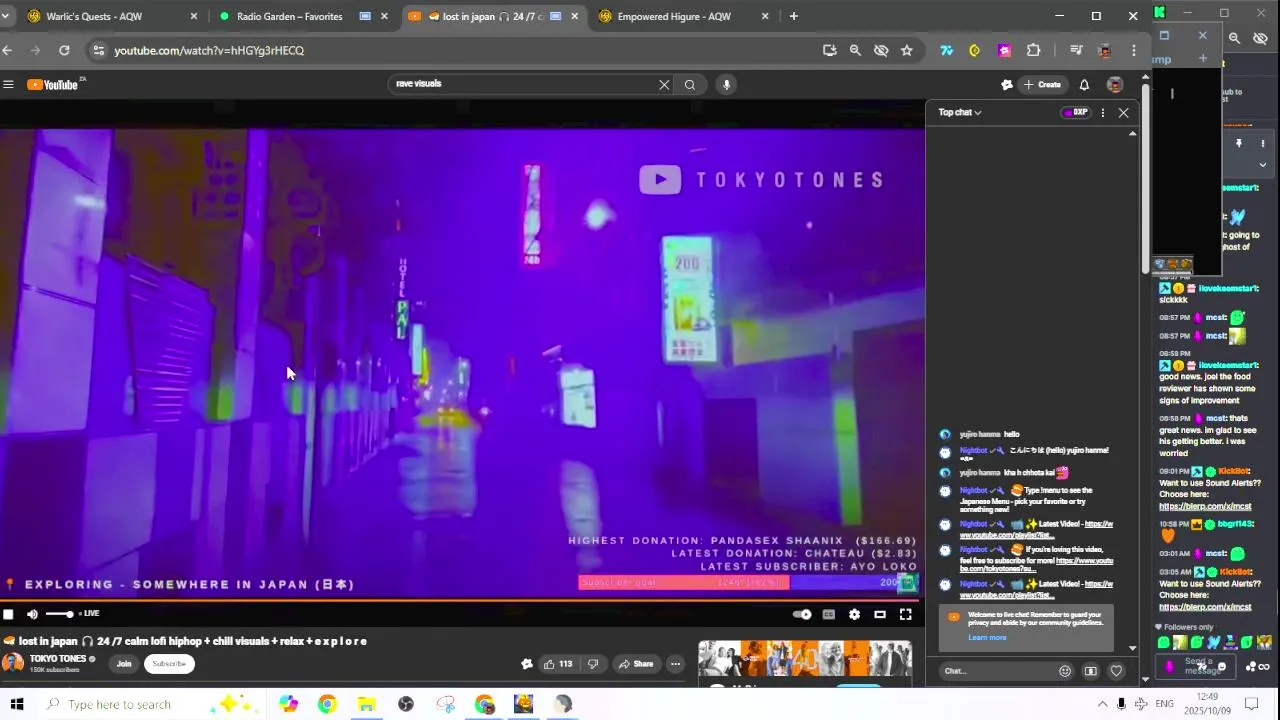Screen dimensions: 1280x720
Task: Go to the YouTube home logo
Action: click(55, 85)
